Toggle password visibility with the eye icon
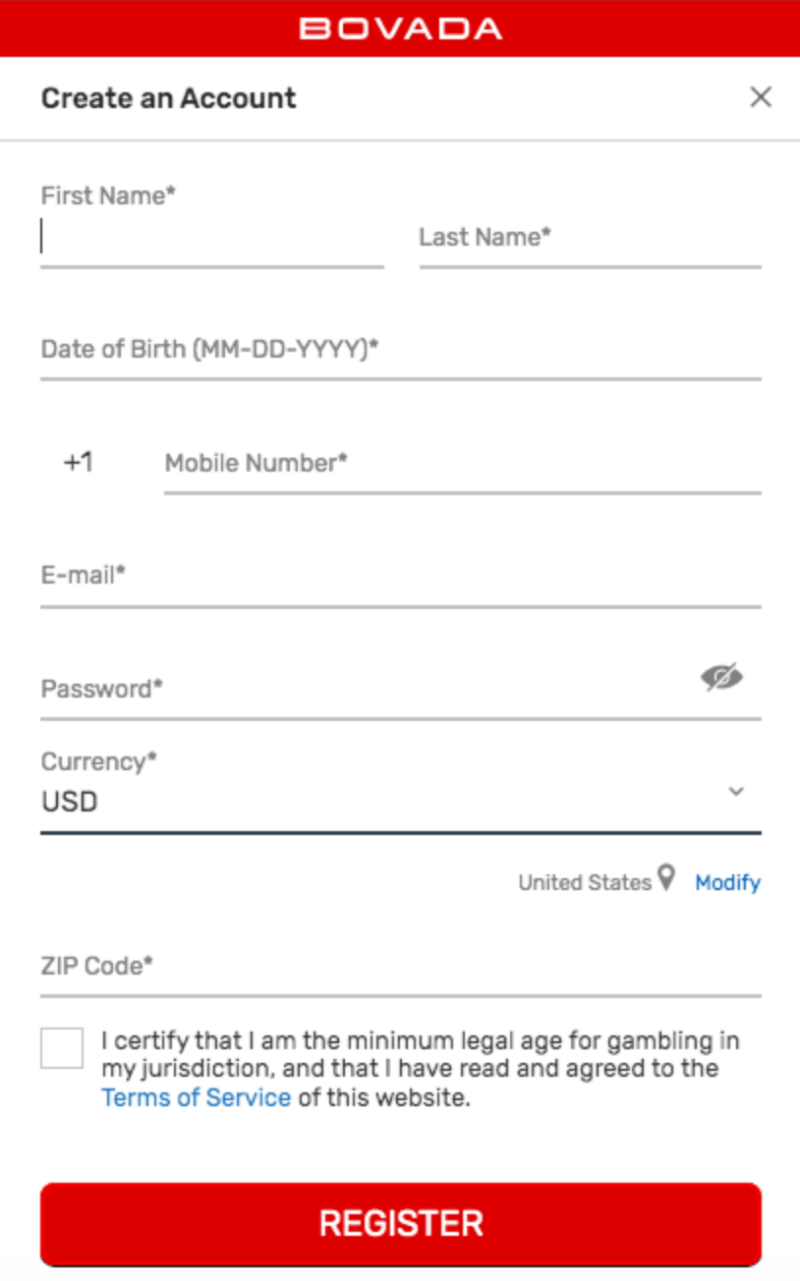 pos(721,677)
